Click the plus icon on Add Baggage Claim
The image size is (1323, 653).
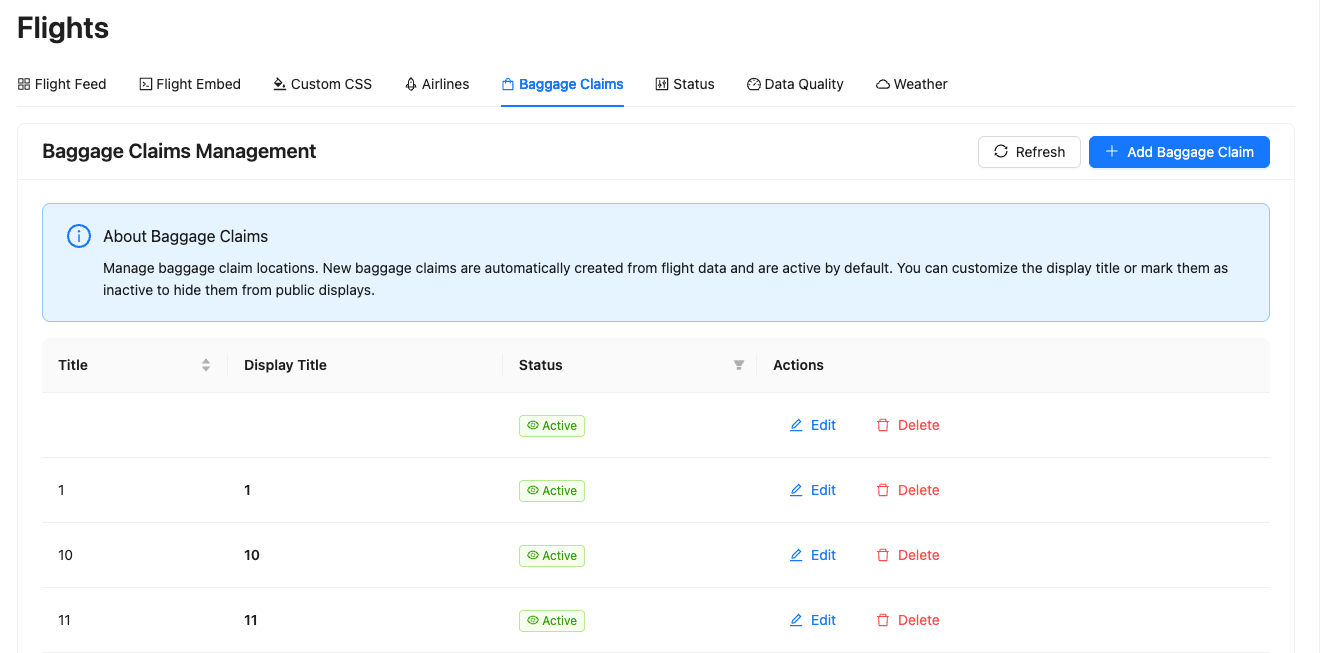[1111, 152]
